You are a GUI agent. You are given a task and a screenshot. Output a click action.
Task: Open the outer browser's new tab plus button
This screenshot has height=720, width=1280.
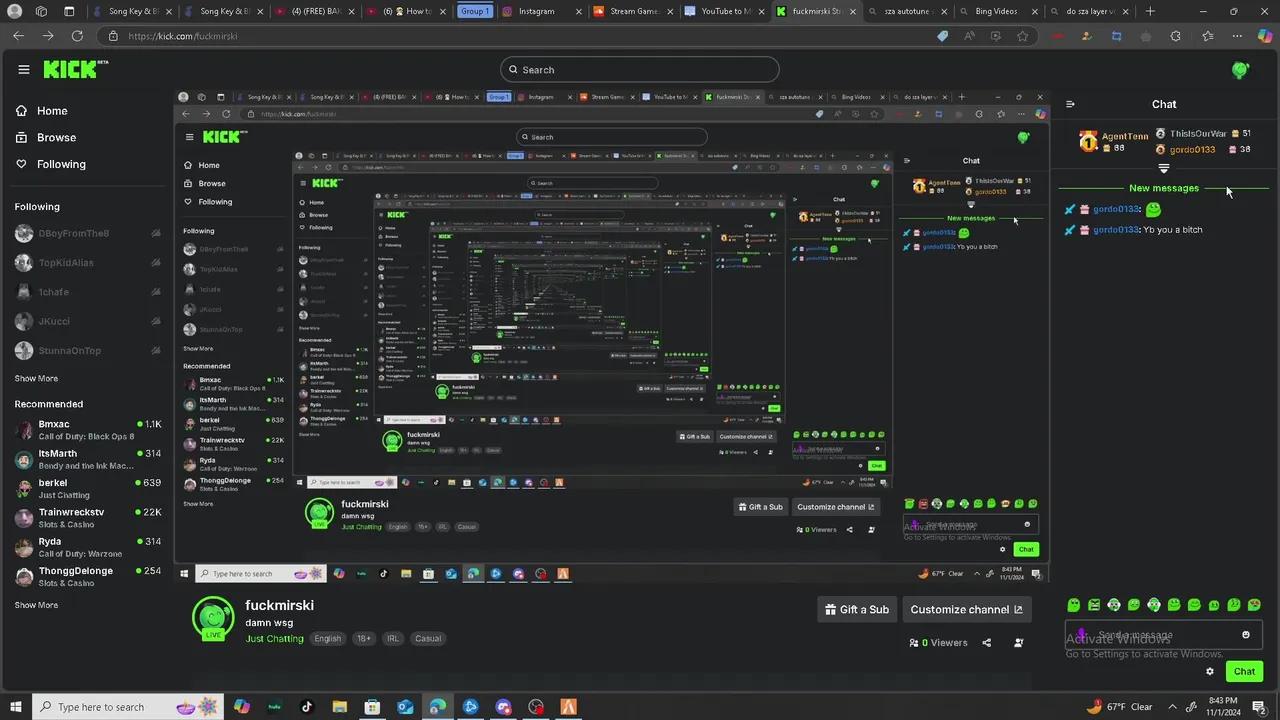1150,12
